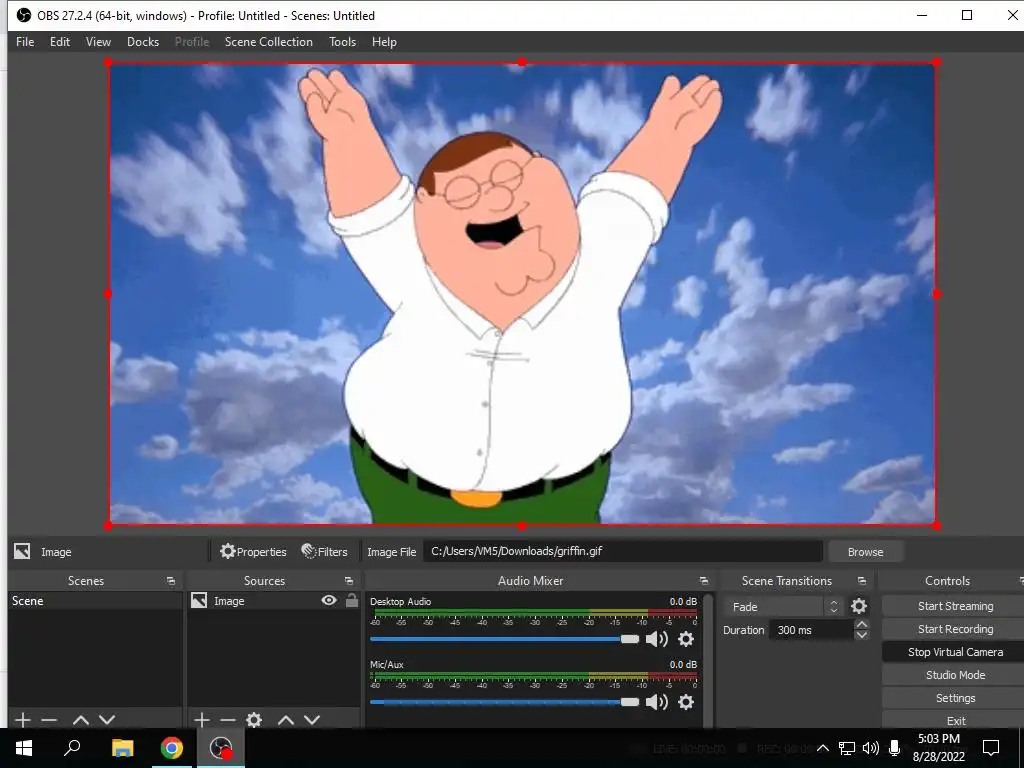Click the Audio Mixer vertical scrollbar
The height and width of the screenshot is (768, 1024).
click(709, 659)
